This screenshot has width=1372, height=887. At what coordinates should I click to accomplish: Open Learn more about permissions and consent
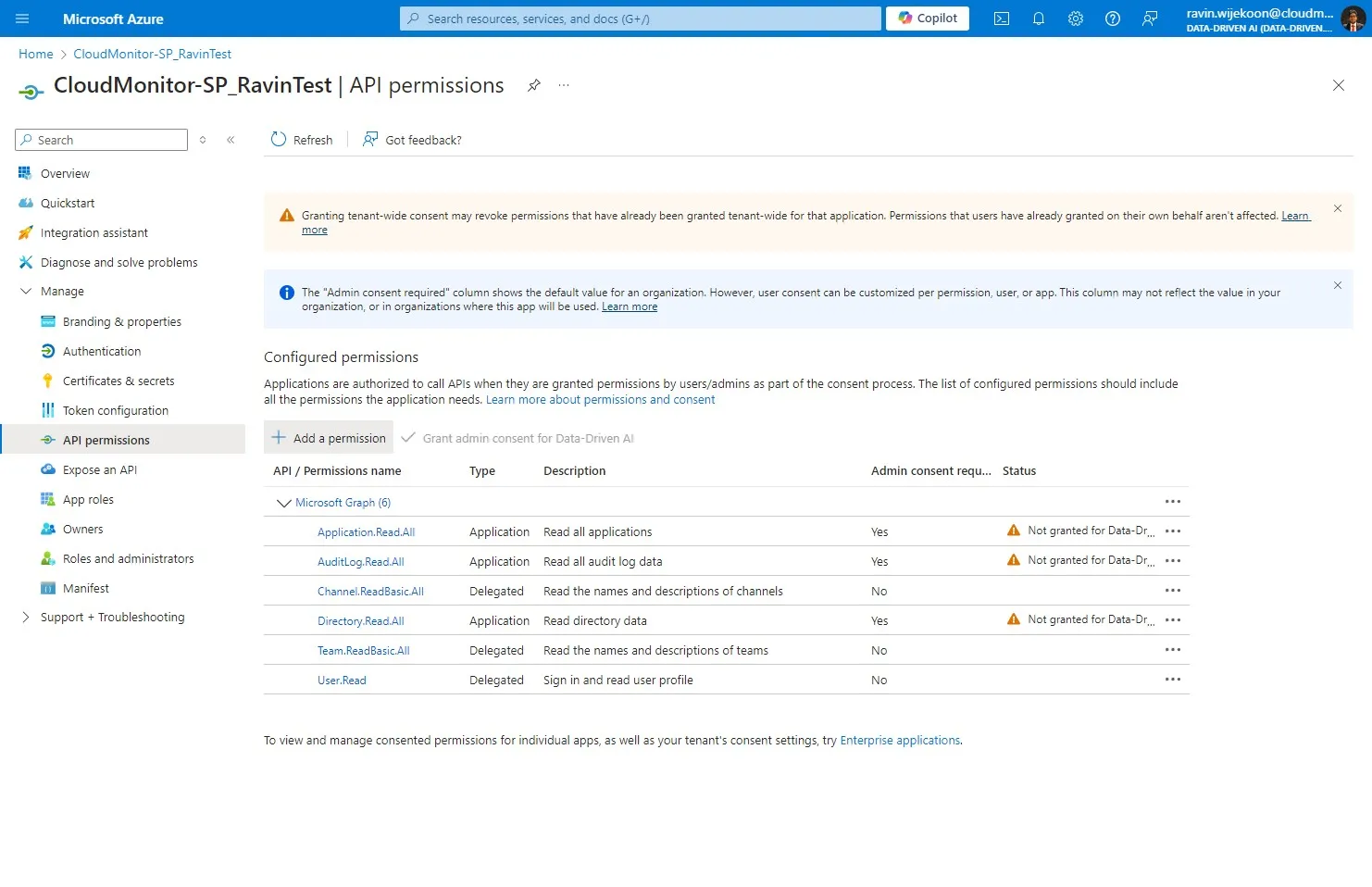[x=601, y=400]
